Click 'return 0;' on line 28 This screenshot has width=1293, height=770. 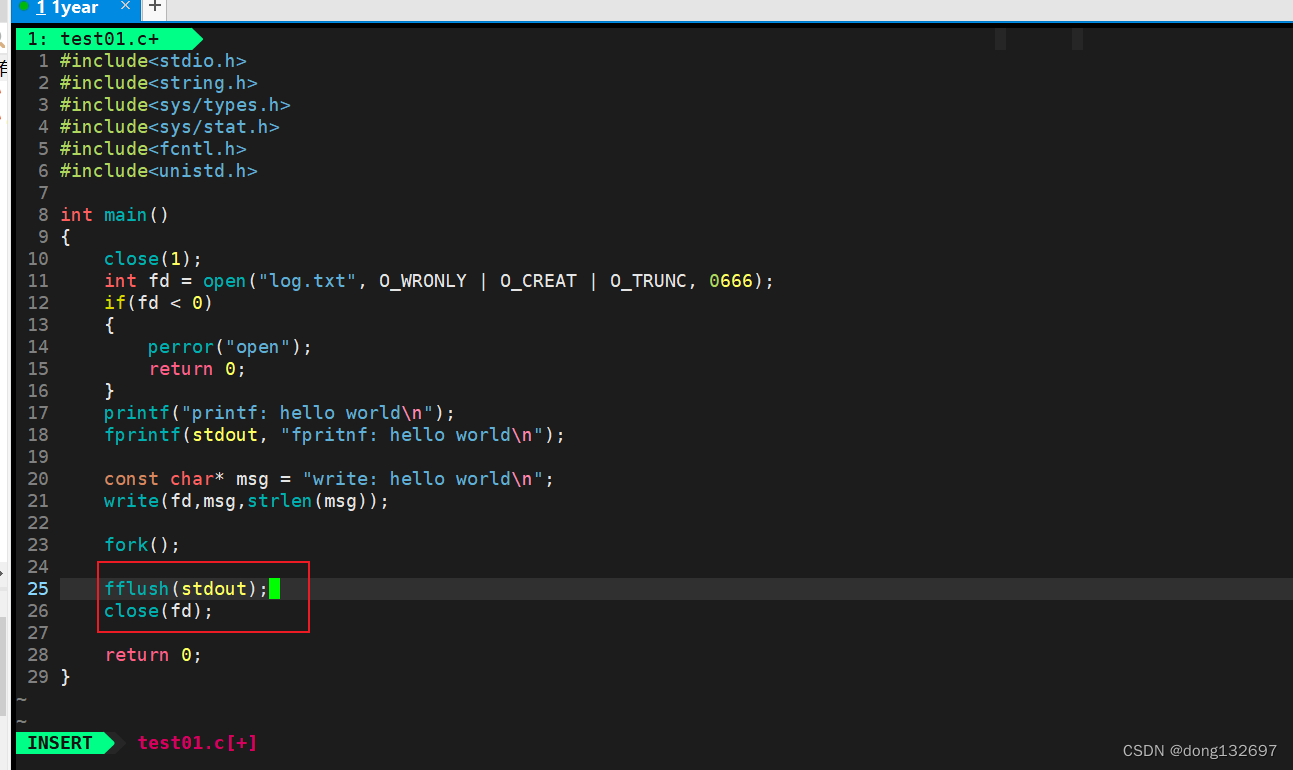(153, 655)
